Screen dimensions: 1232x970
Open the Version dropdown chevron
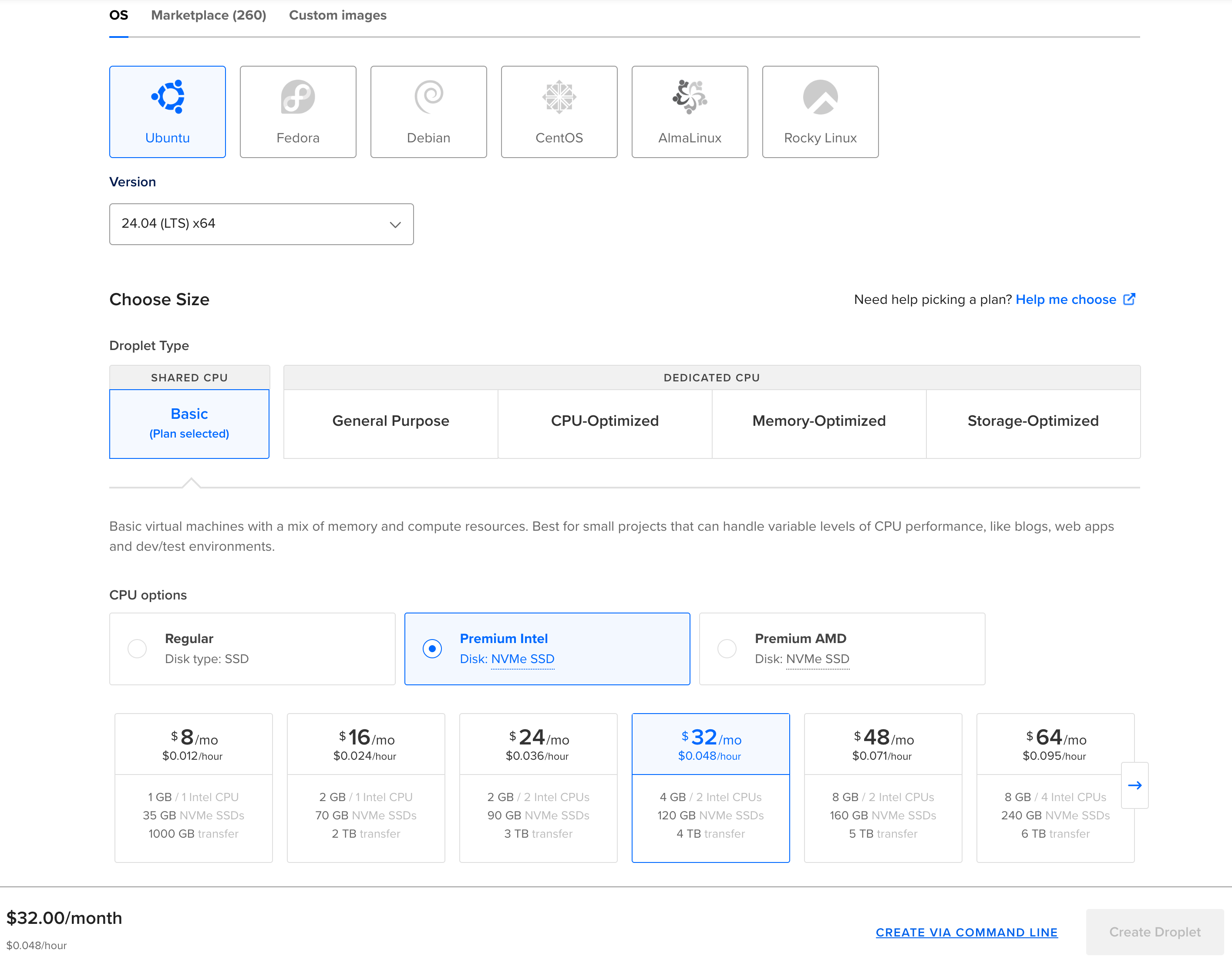pyautogui.click(x=395, y=225)
